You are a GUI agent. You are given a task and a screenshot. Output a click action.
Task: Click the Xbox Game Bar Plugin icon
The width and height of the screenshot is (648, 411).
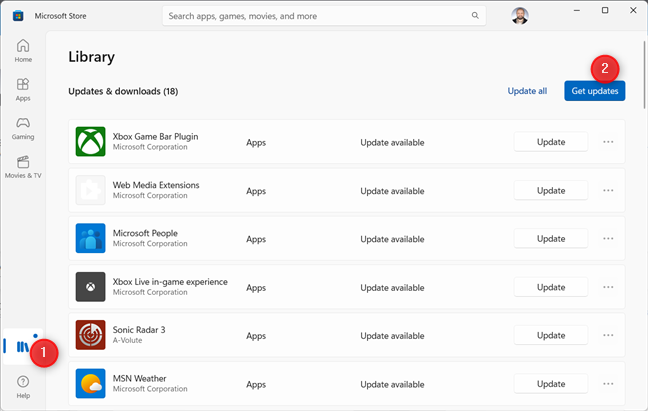91,142
